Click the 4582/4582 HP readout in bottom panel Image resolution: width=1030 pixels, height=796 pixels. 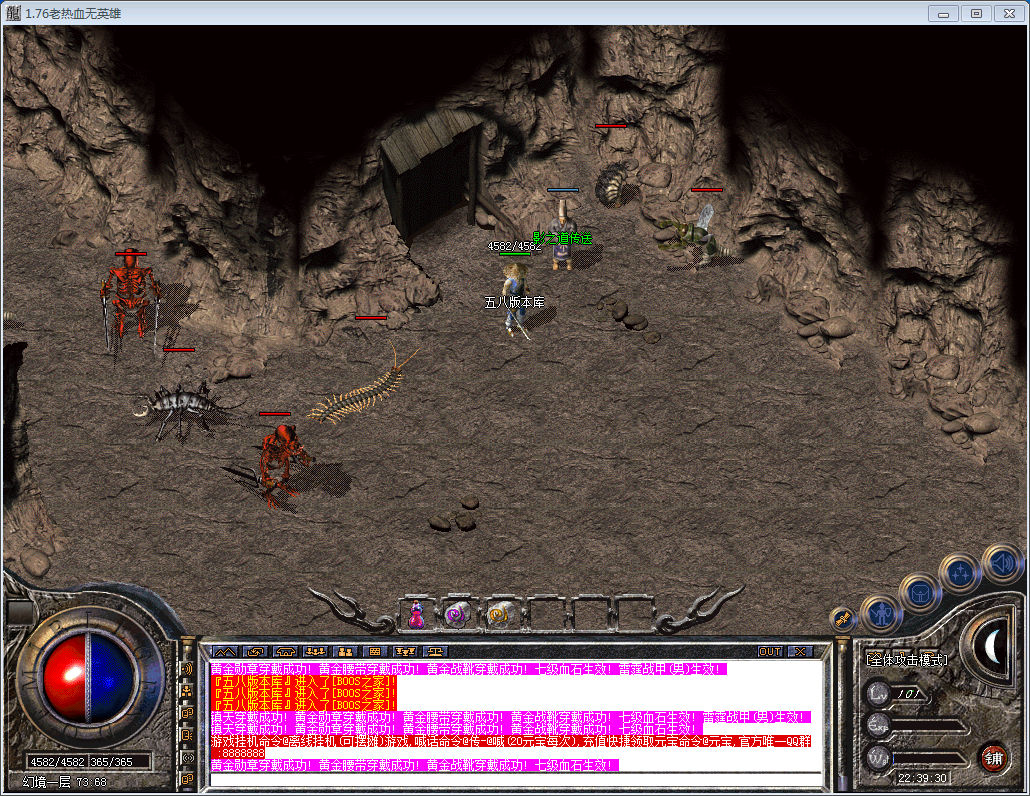(57, 762)
